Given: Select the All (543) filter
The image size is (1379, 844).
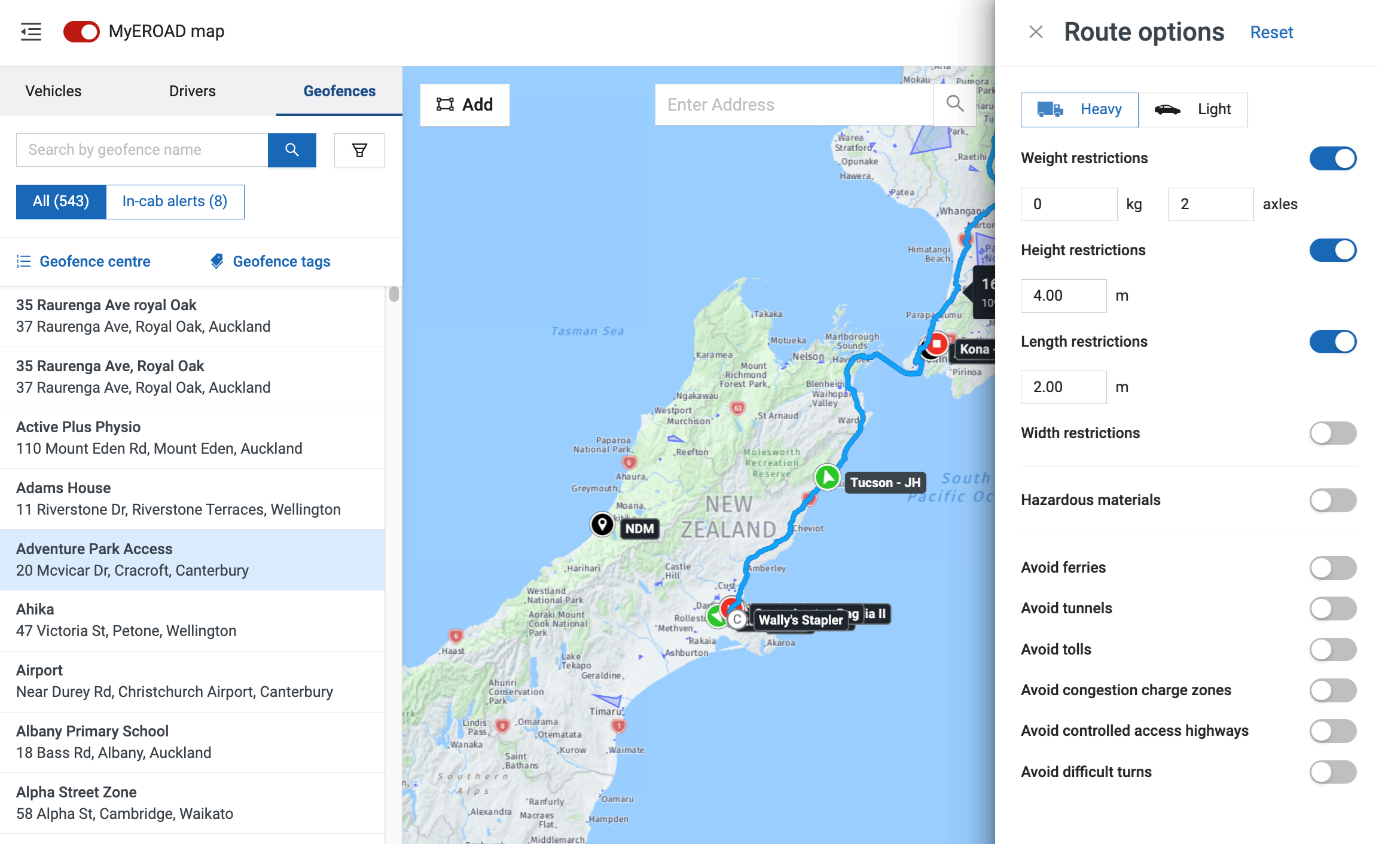Looking at the screenshot, I should pyautogui.click(x=61, y=201).
